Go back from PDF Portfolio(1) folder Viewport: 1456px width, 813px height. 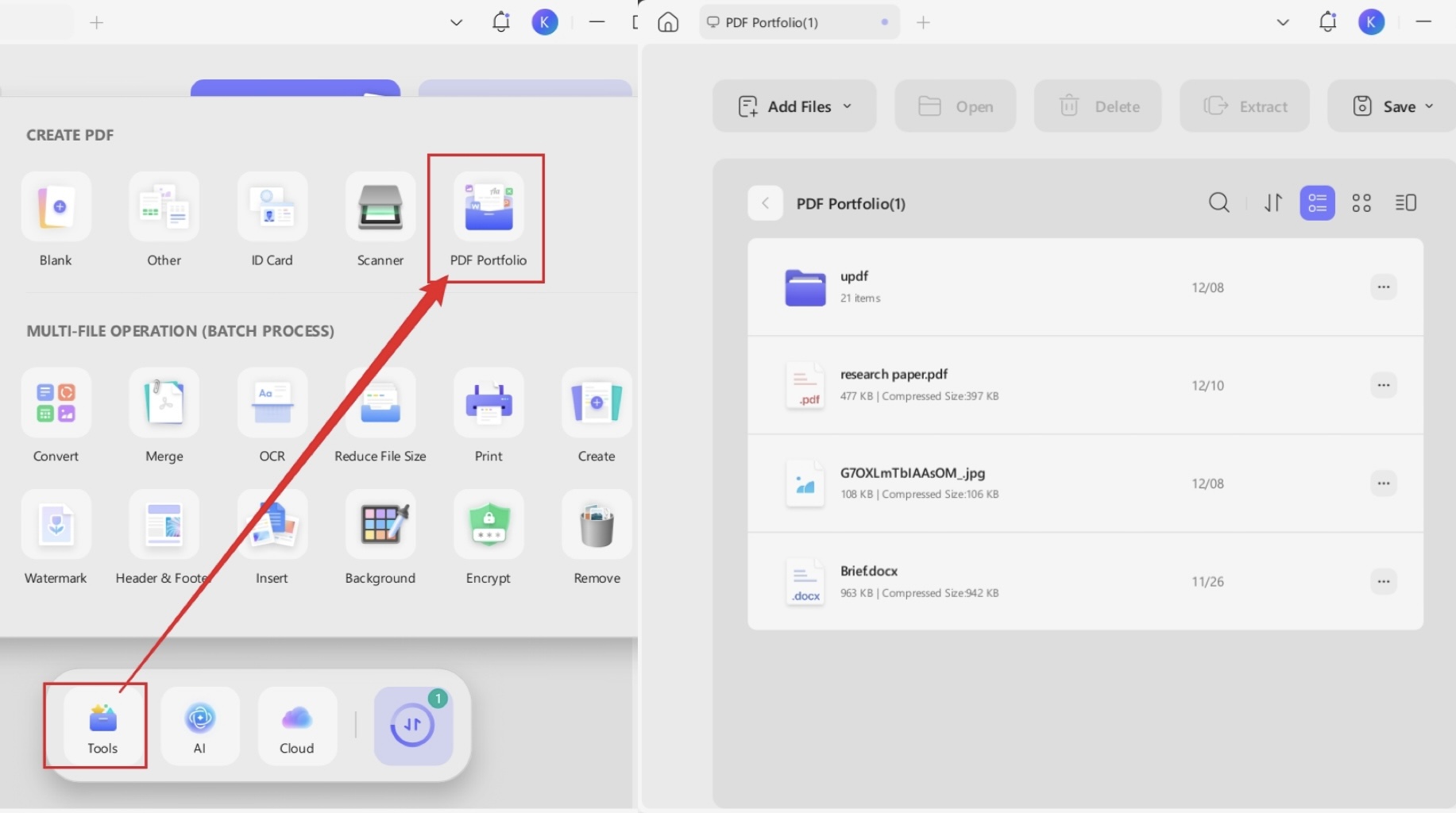coord(765,203)
